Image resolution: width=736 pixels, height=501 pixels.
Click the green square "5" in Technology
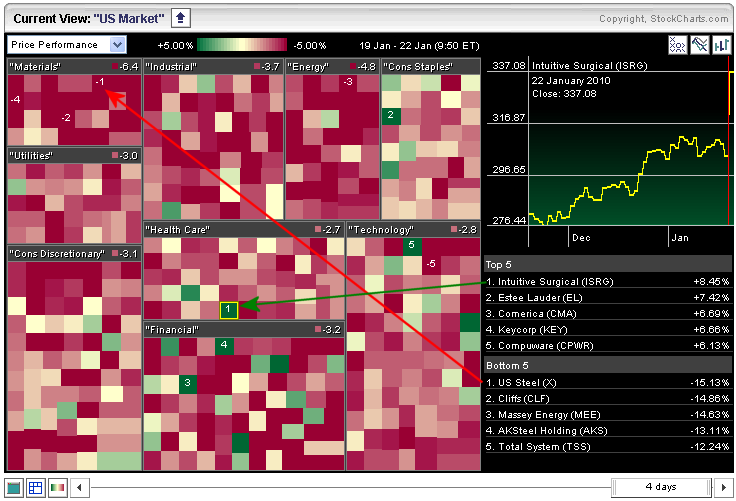(x=412, y=246)
